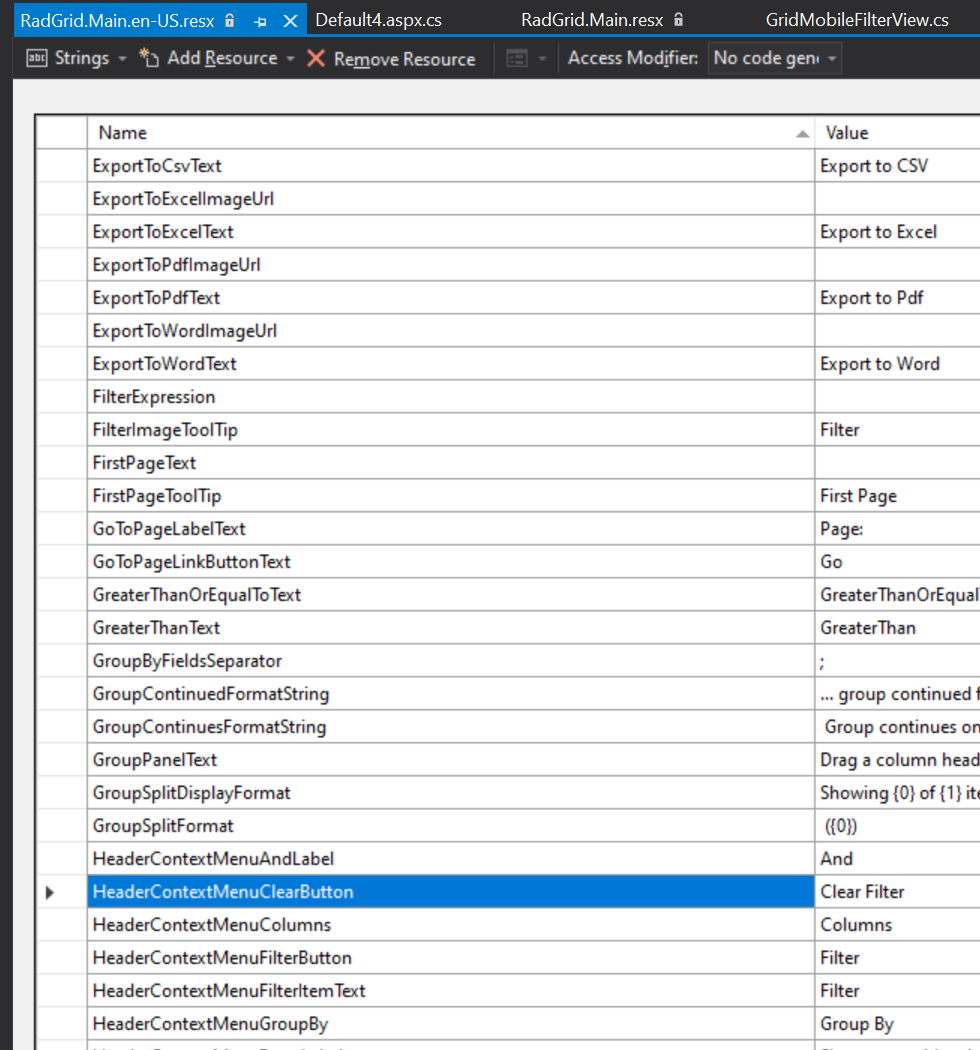The height and width of the screenshot is (1050, 980).
Task: Select the GroupByFieldsSeparator name cell
Action: pos(451,660)
